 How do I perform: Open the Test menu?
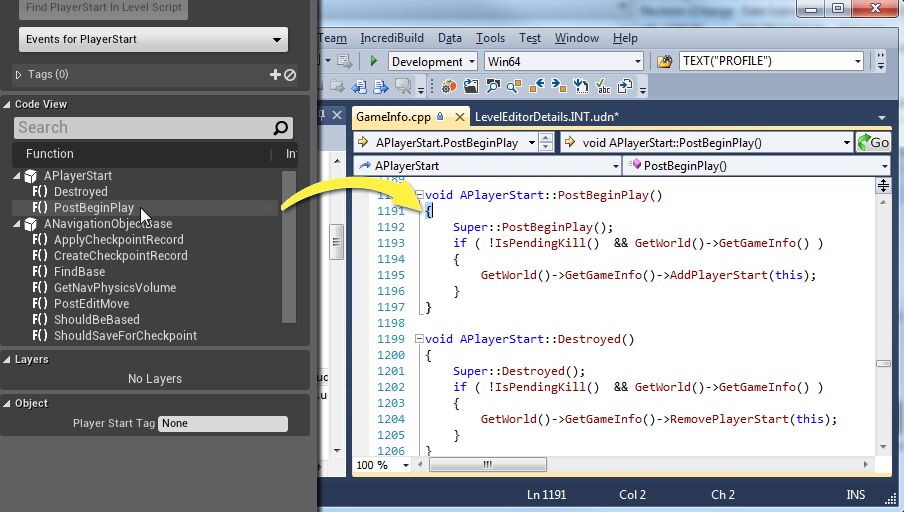(x=530, y=38)
